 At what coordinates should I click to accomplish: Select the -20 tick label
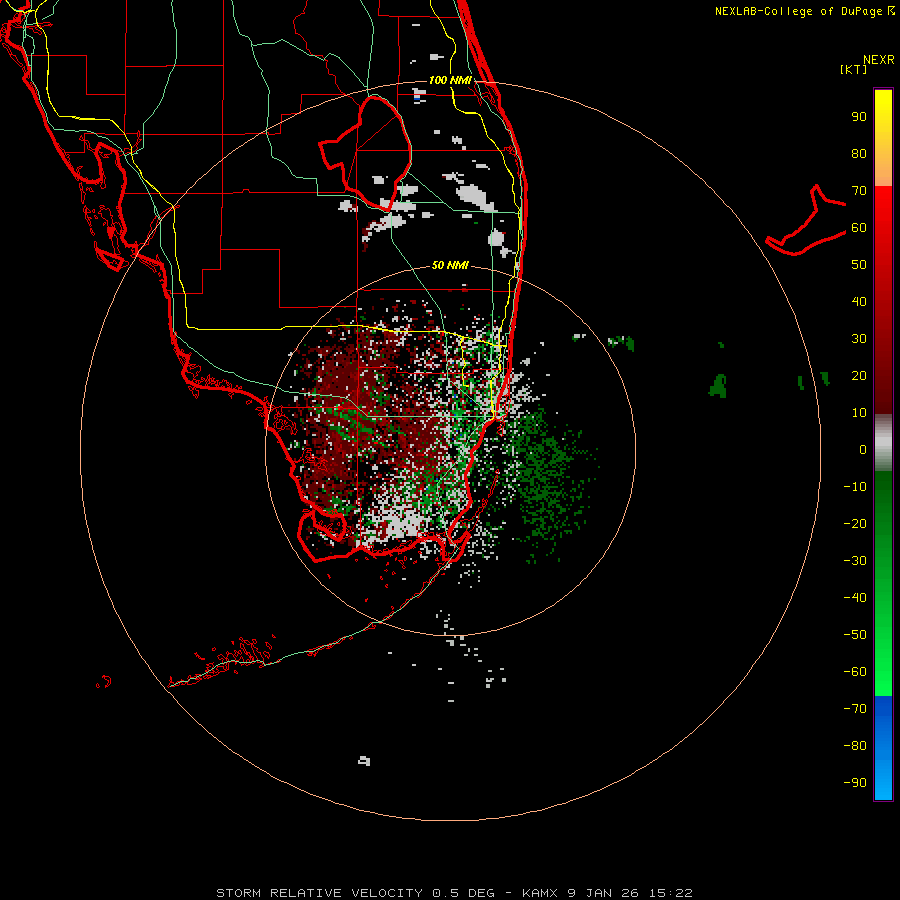point(855,523)
